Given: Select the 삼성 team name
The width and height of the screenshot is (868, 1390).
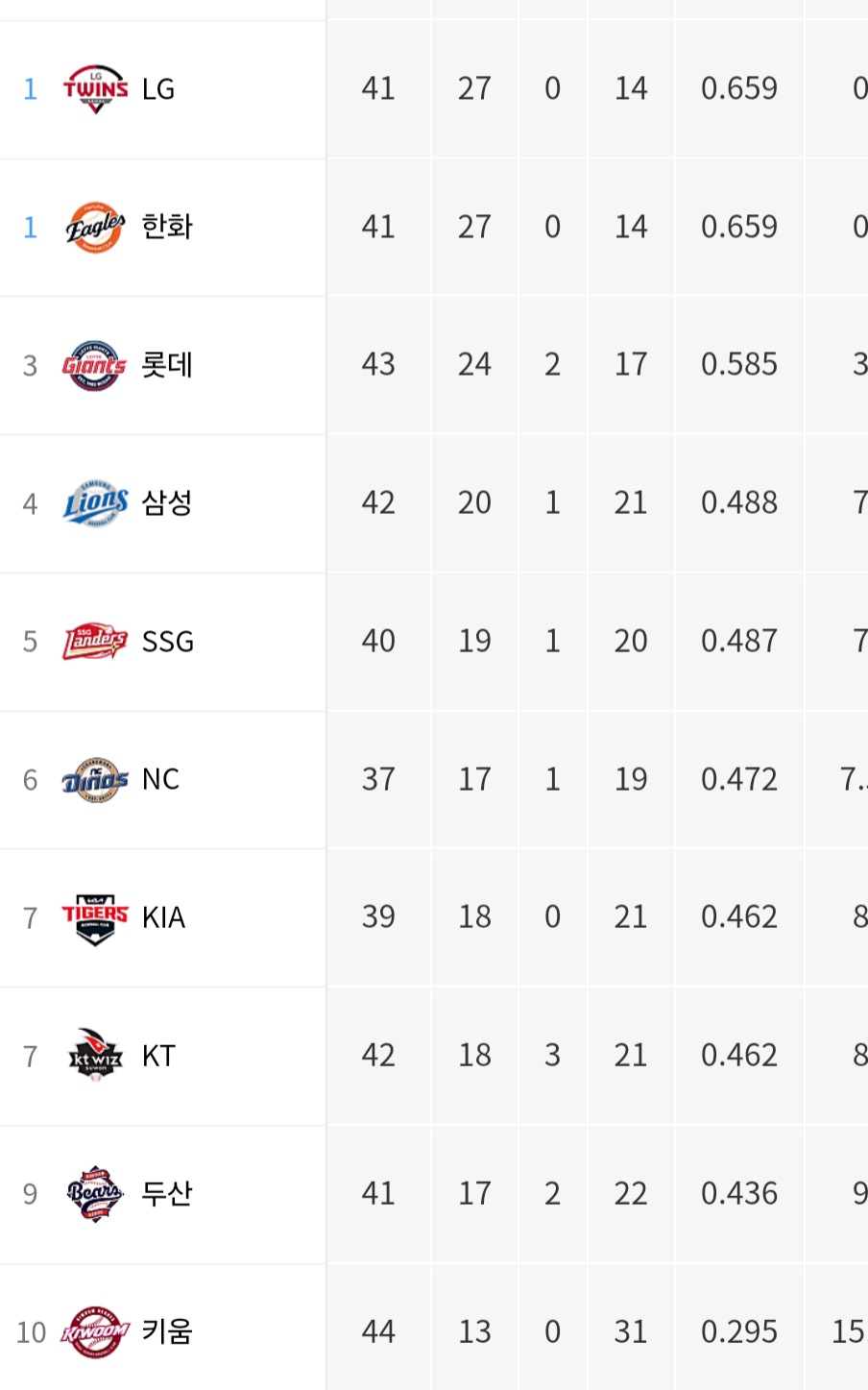Looking at the screenshot, I should [x=167, y=502].
